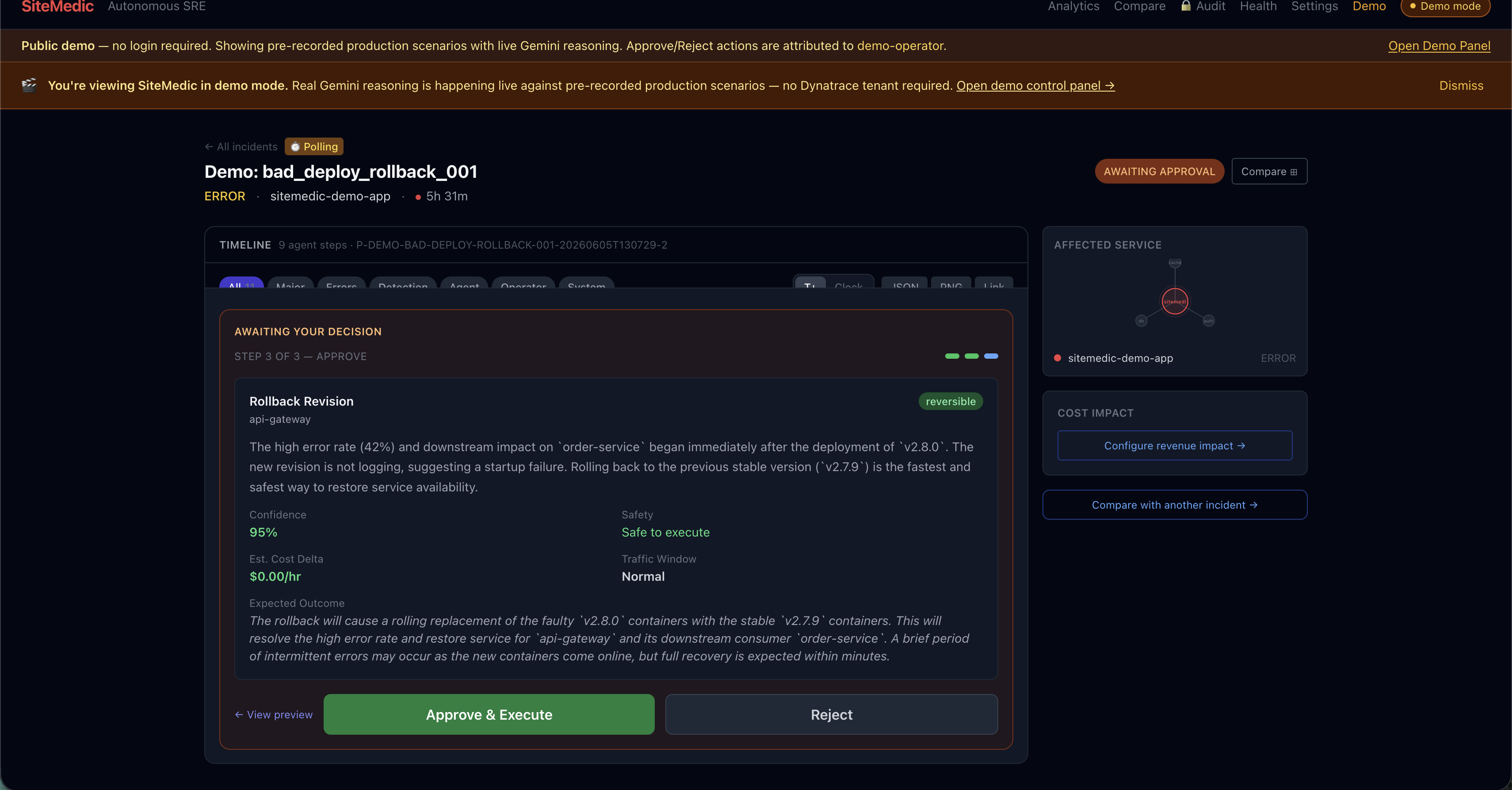Click the 'Normal' traffic window value

pyautogui.click(x=643, y=577)
